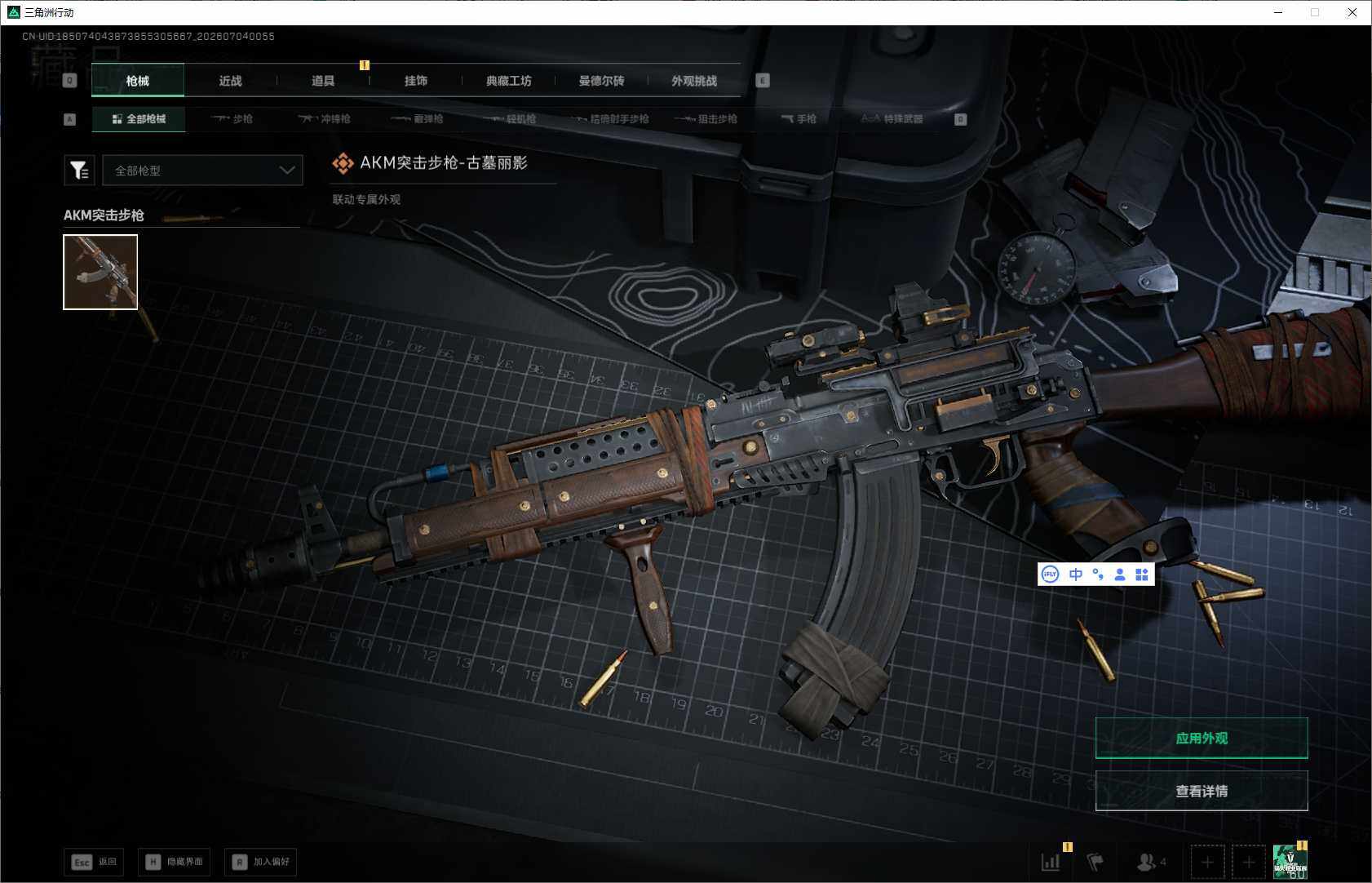Open the 典藏工坊 tab
Viewport: 1372px width, 883px height.
point(509,81)
